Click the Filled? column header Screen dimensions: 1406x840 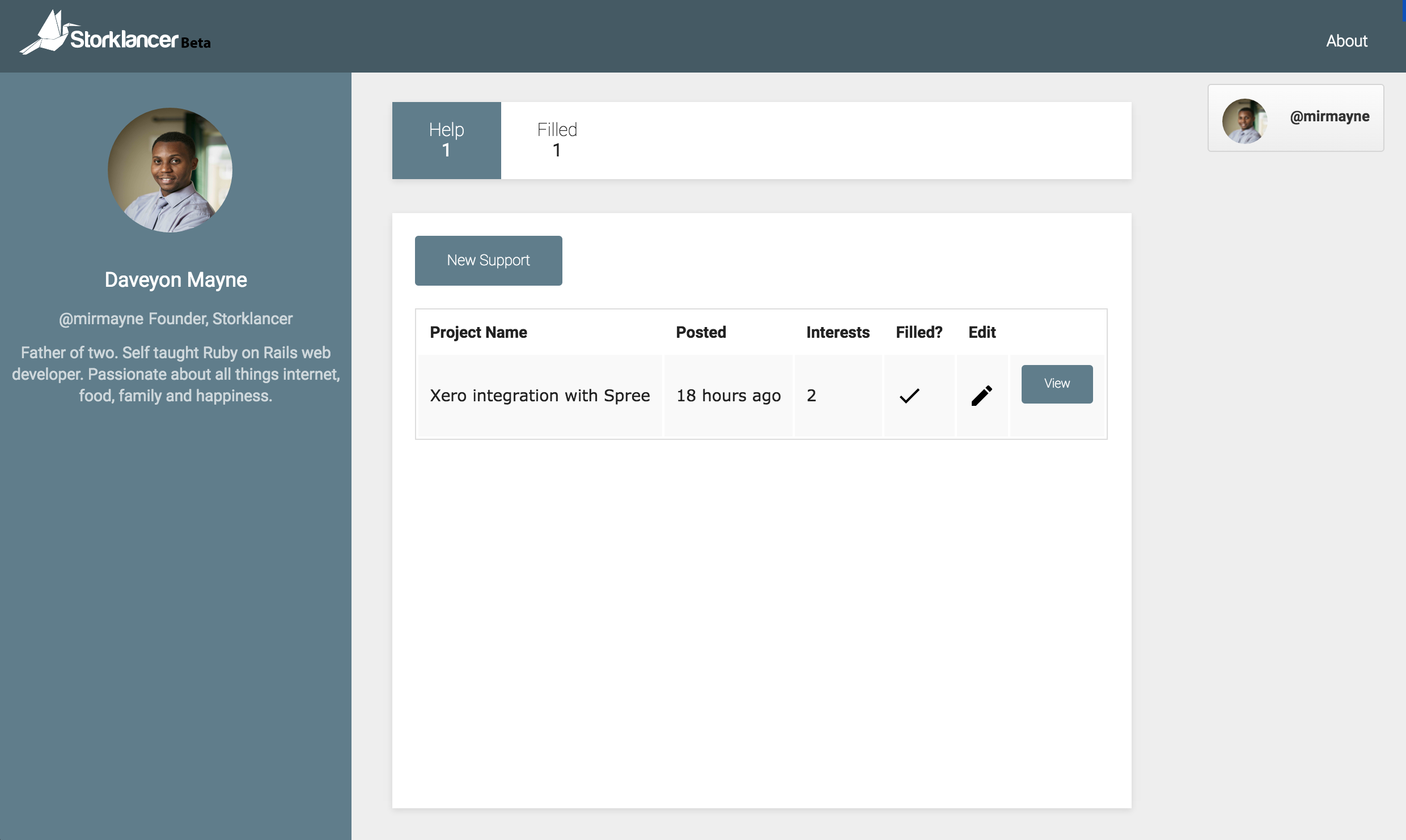pos(918,332)
